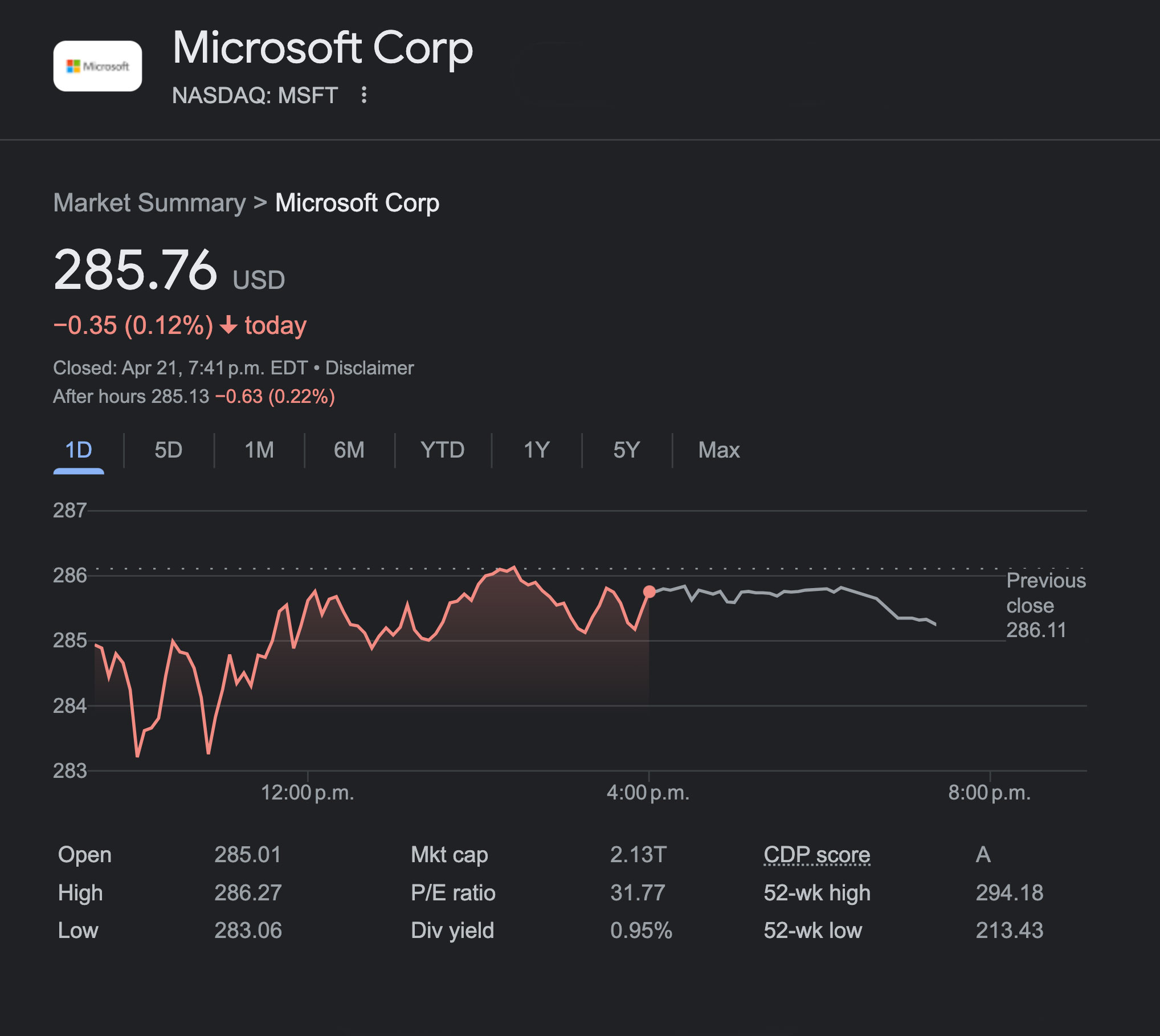The image size is (1160, 1036).
Task: Click the CDP score value A
Action: click(983, 855)
